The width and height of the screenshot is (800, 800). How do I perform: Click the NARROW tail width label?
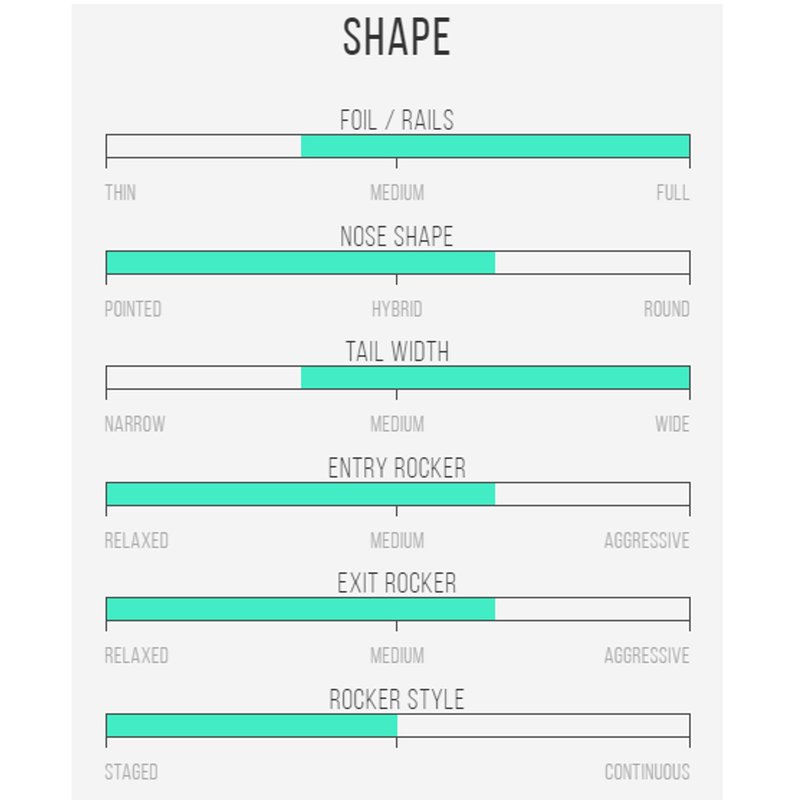click(x=135, y=424)
